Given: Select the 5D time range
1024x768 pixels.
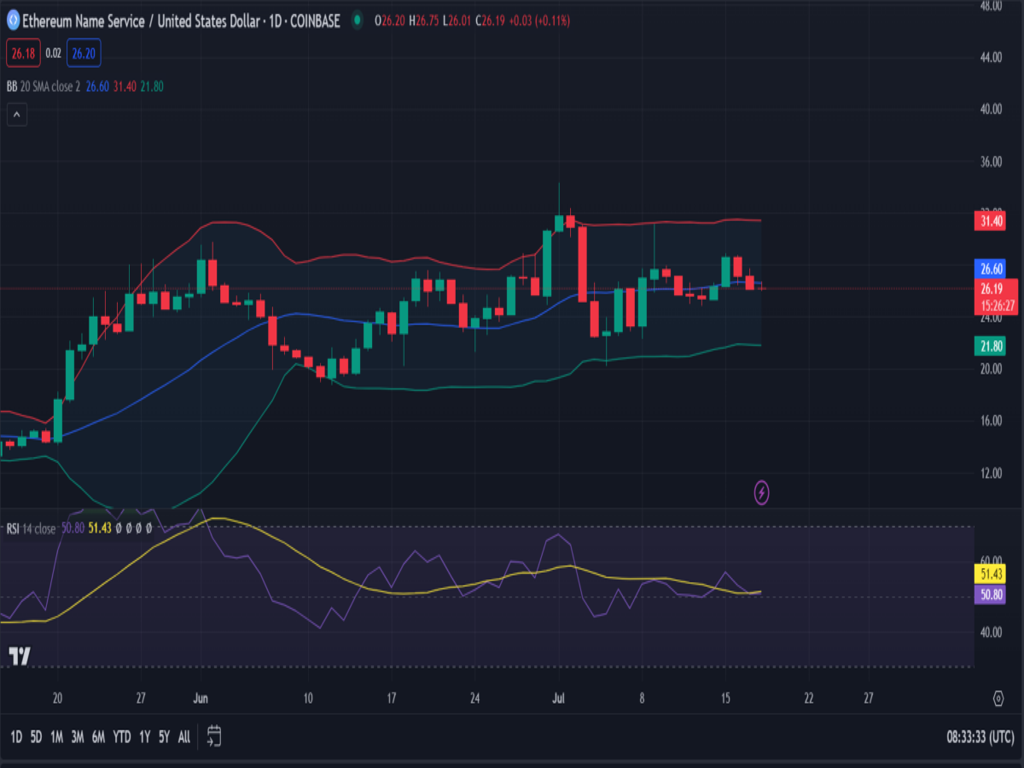Looking at the screenshot, I should click(x=36, y=737).
